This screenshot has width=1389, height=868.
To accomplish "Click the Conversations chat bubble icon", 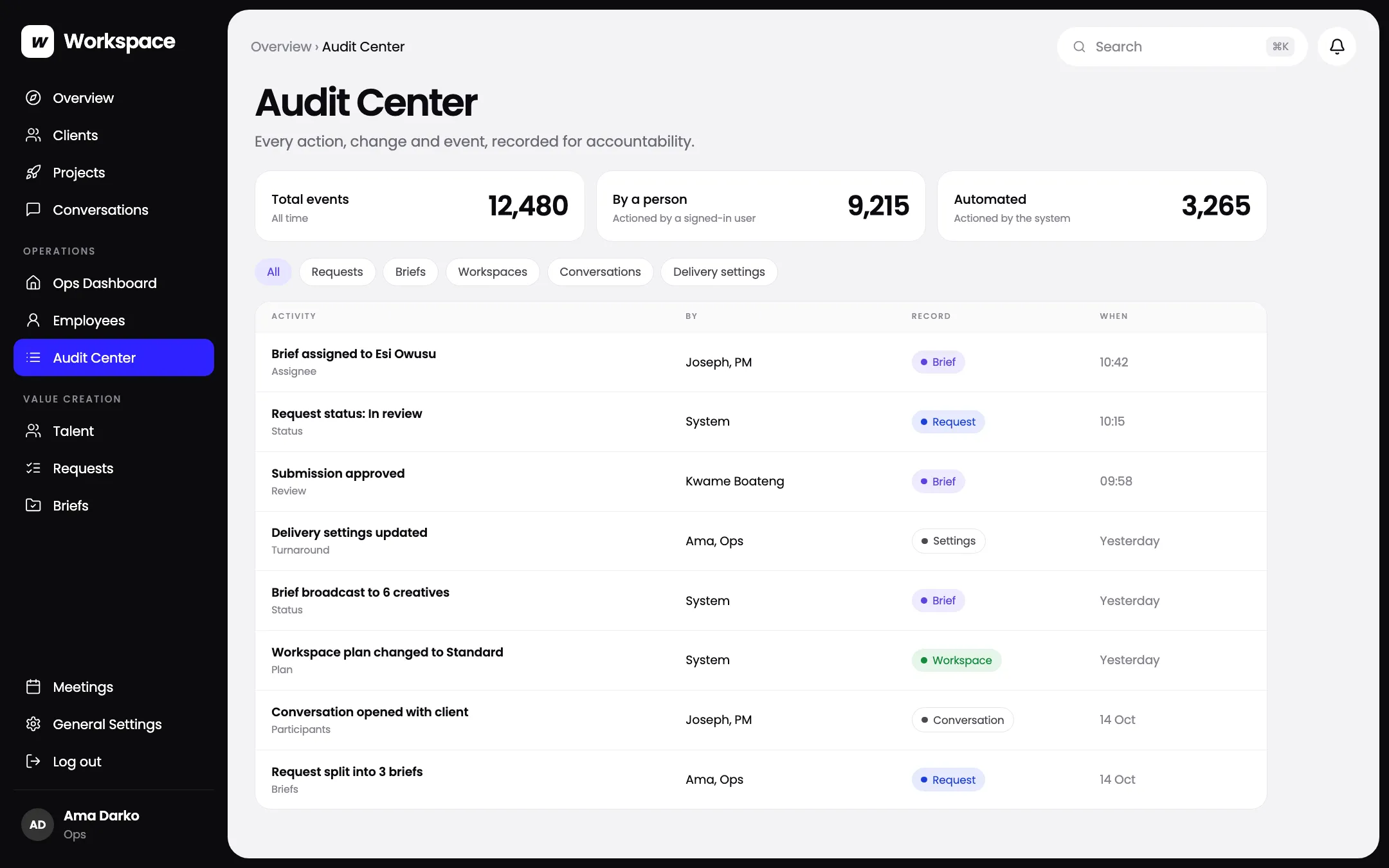I will (x=33, y=210).
